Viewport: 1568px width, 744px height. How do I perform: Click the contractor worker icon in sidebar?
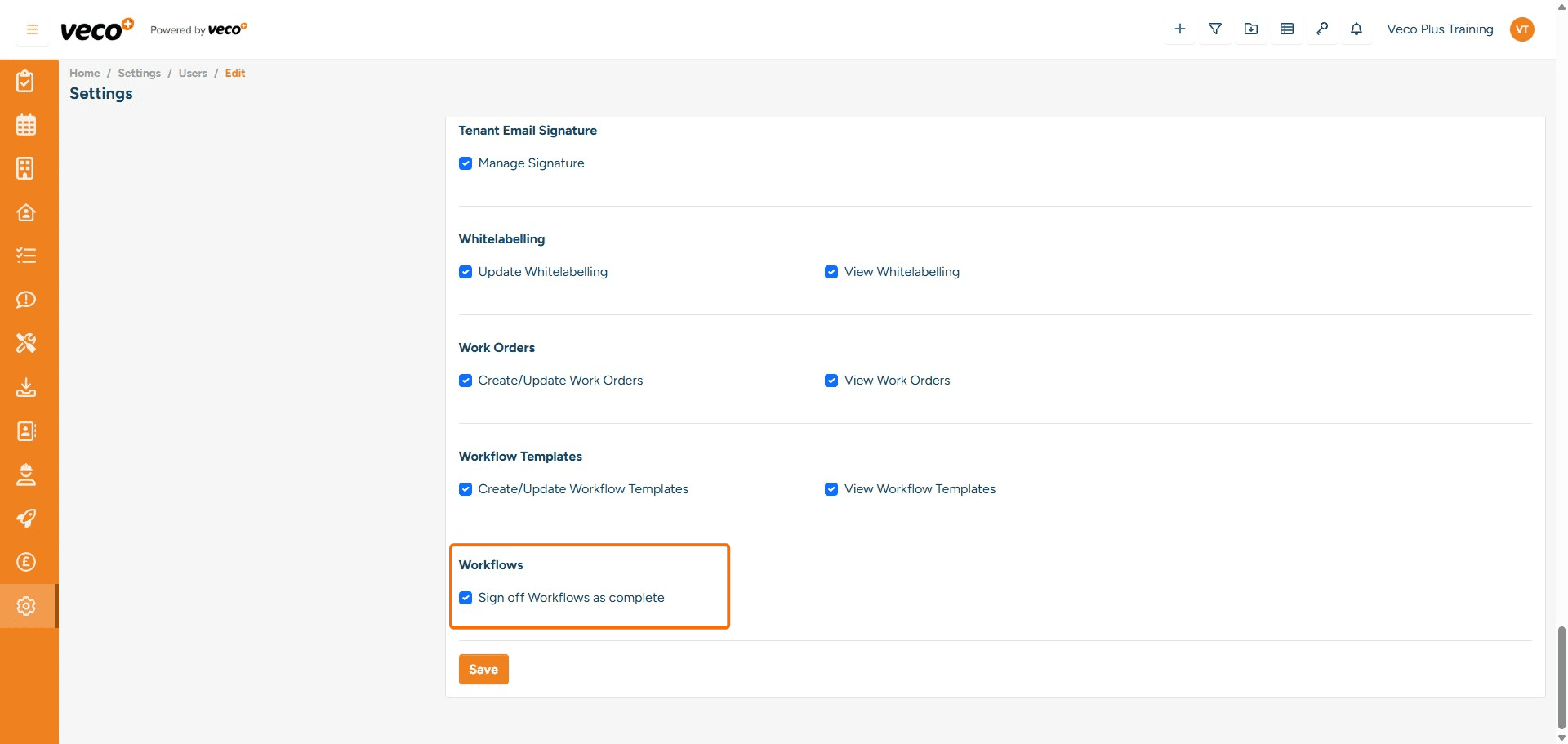[26, 475]
